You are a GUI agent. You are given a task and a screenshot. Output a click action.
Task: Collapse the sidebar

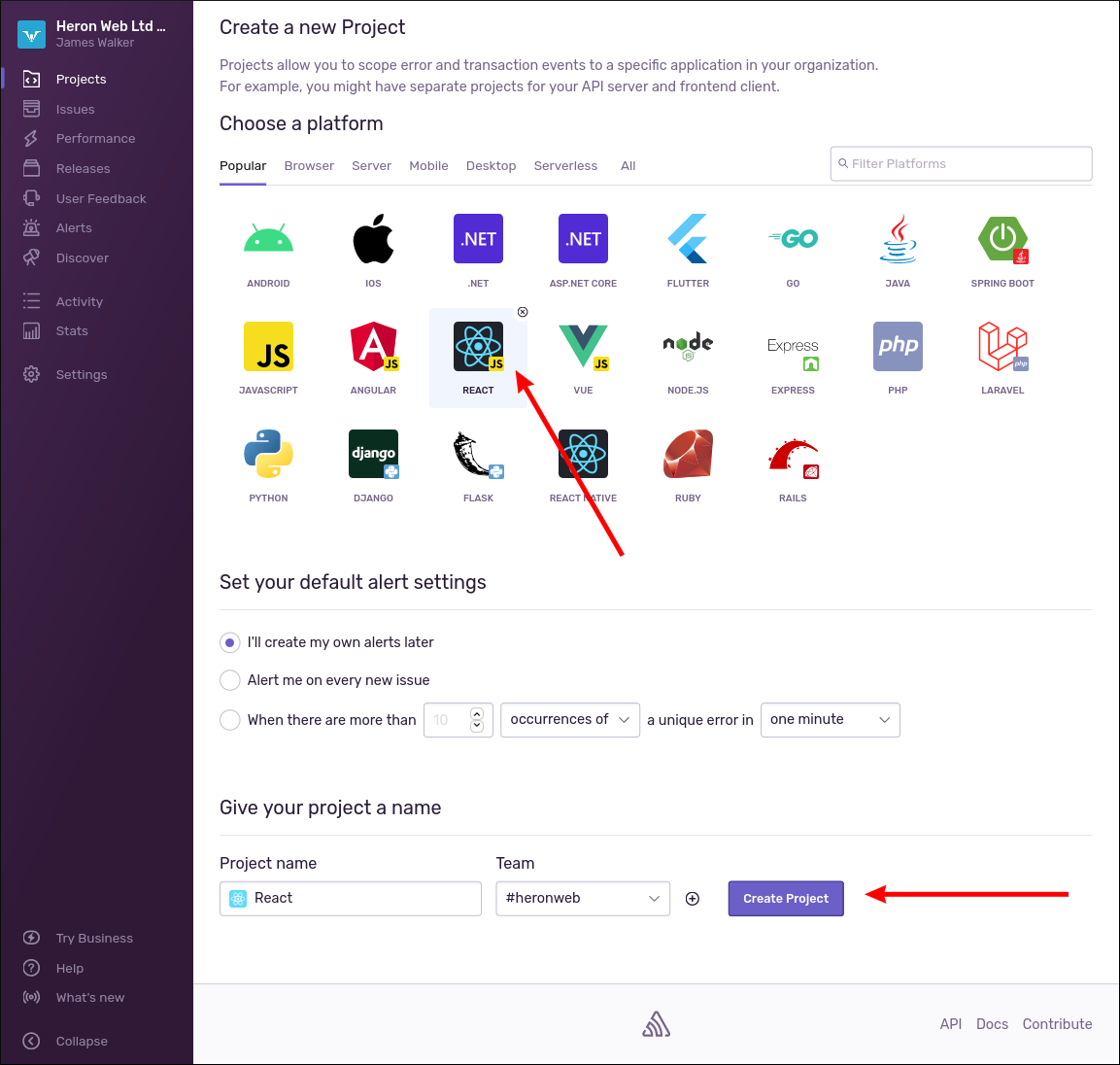(82, 1042)
